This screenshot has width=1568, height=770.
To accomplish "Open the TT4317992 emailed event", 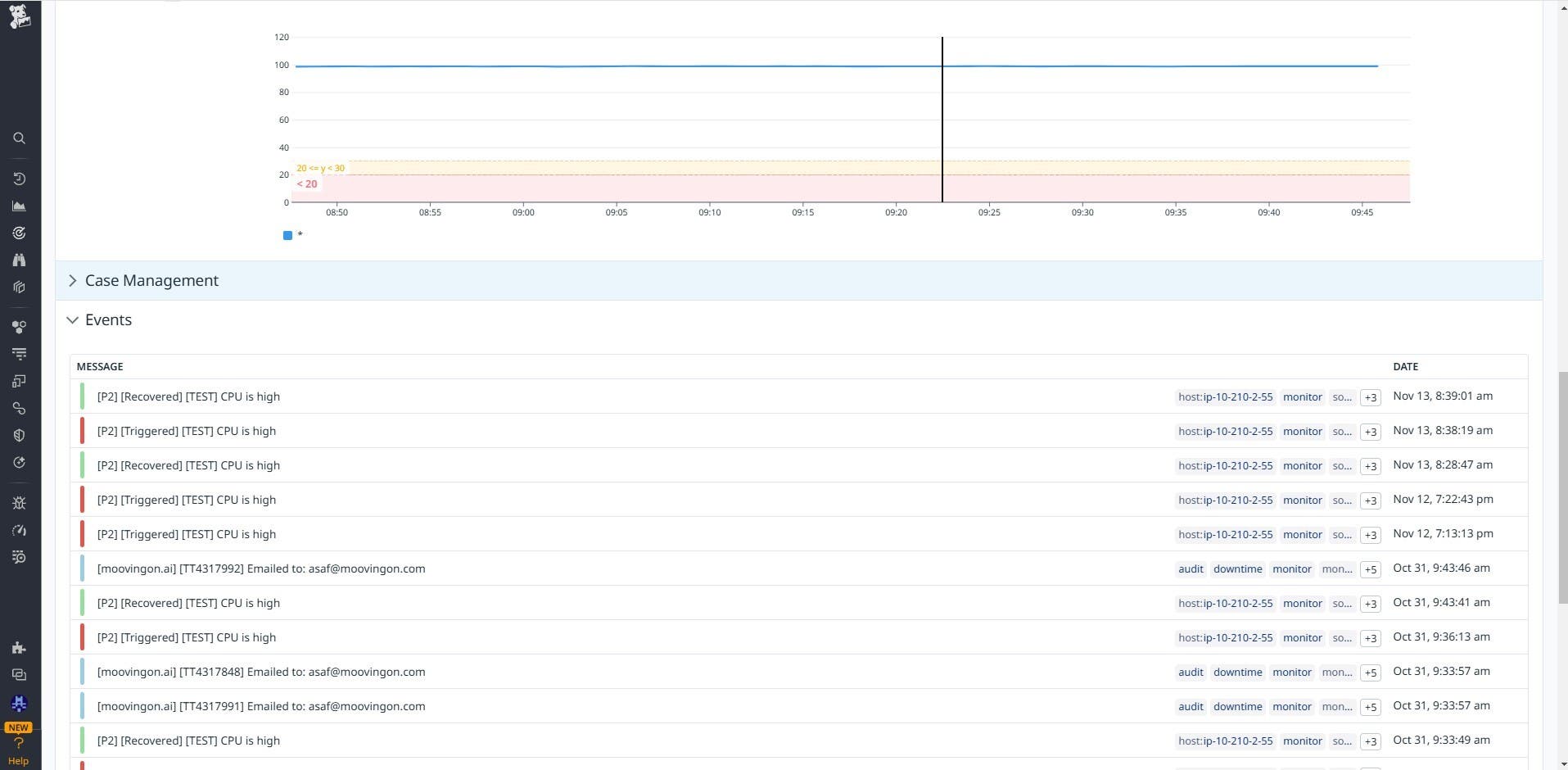I will [260, 568].
